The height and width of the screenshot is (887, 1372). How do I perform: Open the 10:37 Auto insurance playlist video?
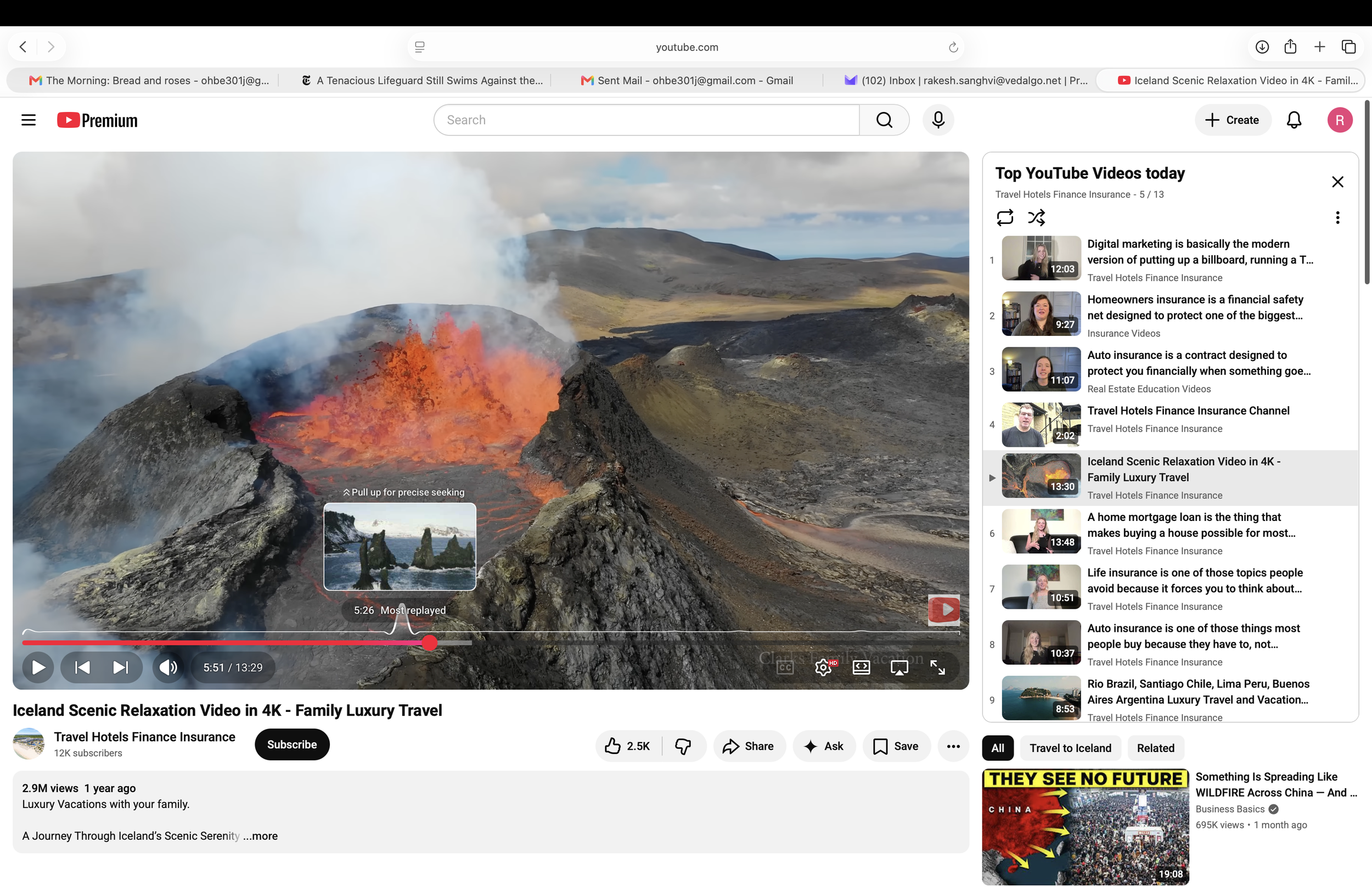(1169, 644)
